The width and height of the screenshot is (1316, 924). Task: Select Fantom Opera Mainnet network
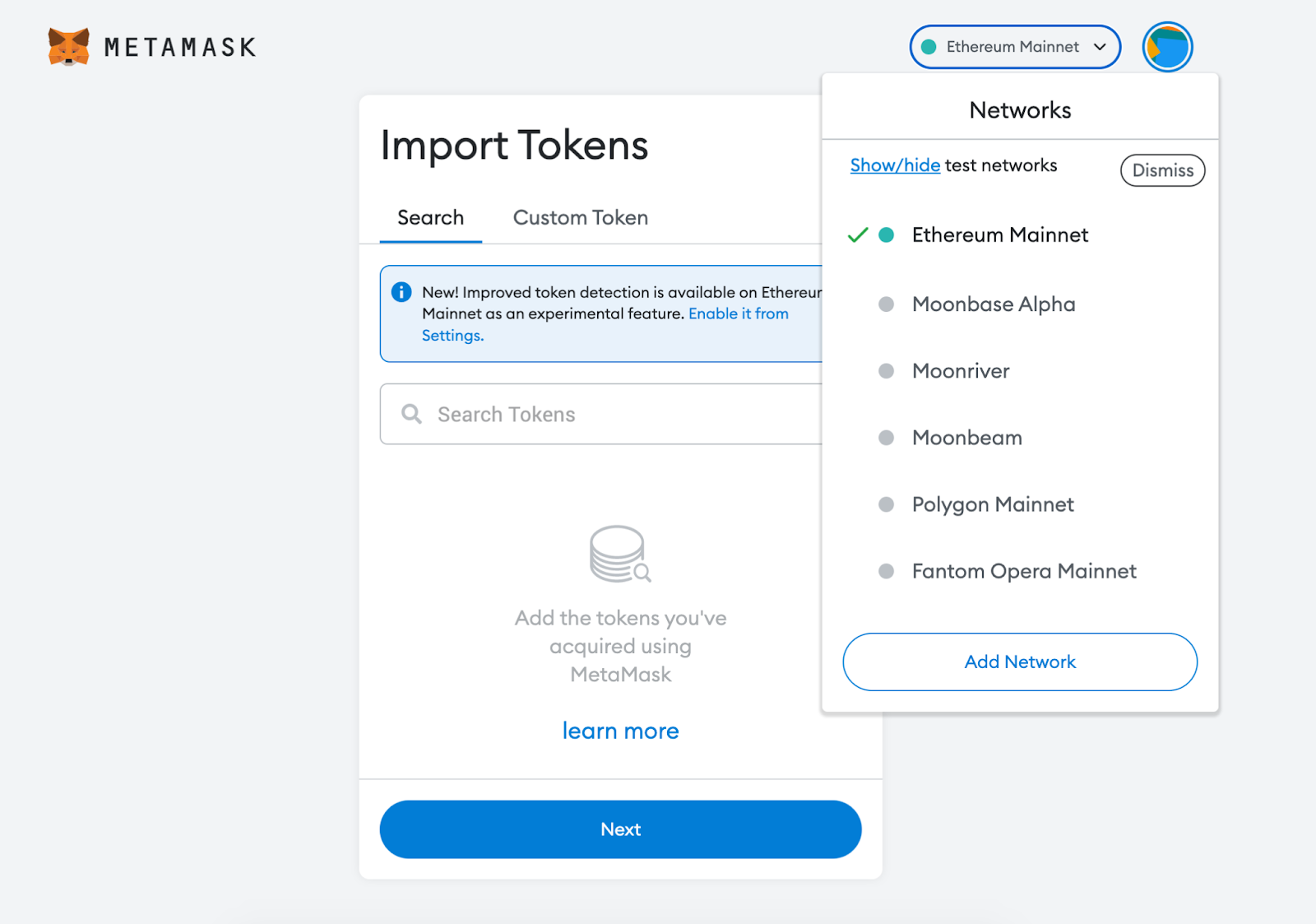coord(1020,571)
